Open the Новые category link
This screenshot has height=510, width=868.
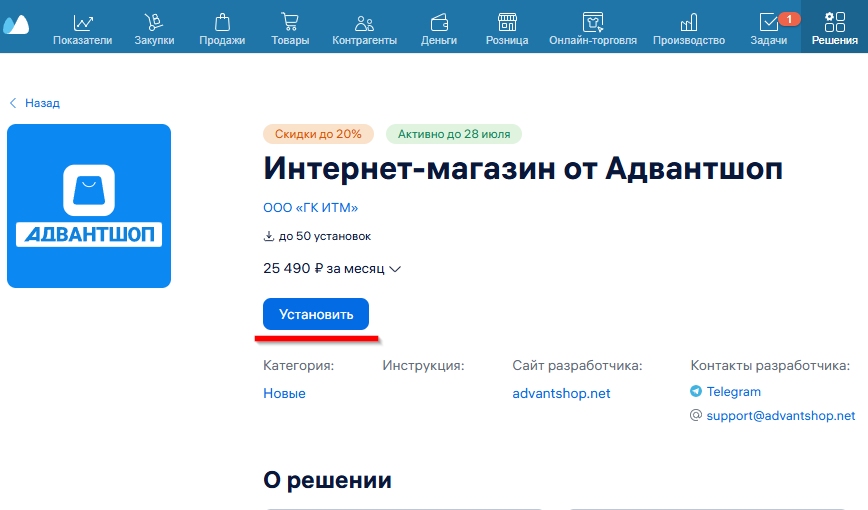[284, 393]
